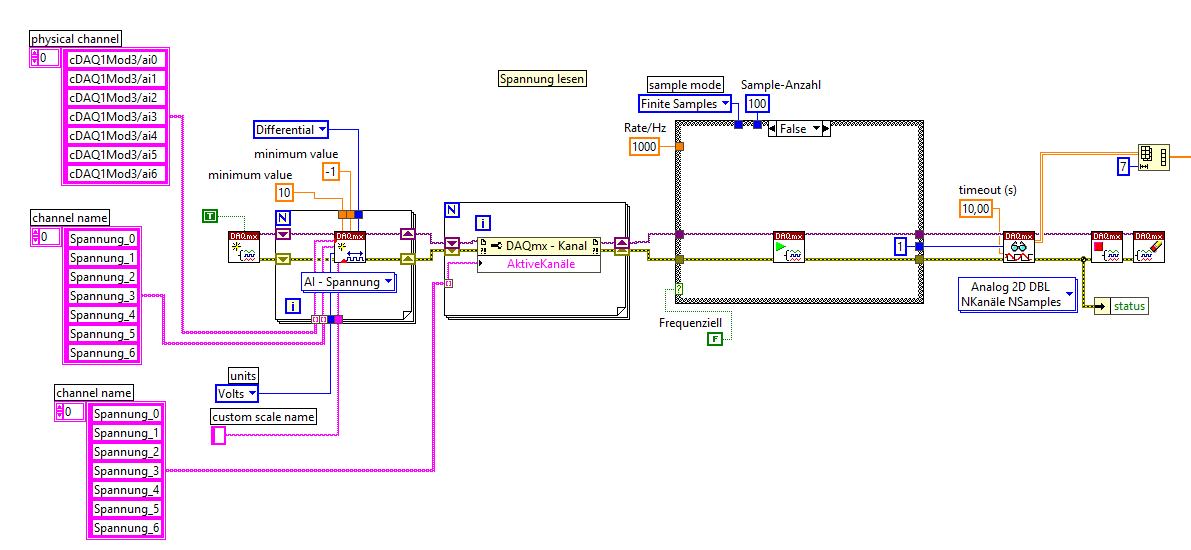
Task: Open the Differential terminal configuration dropdown
Action: (x=290, y=130)
